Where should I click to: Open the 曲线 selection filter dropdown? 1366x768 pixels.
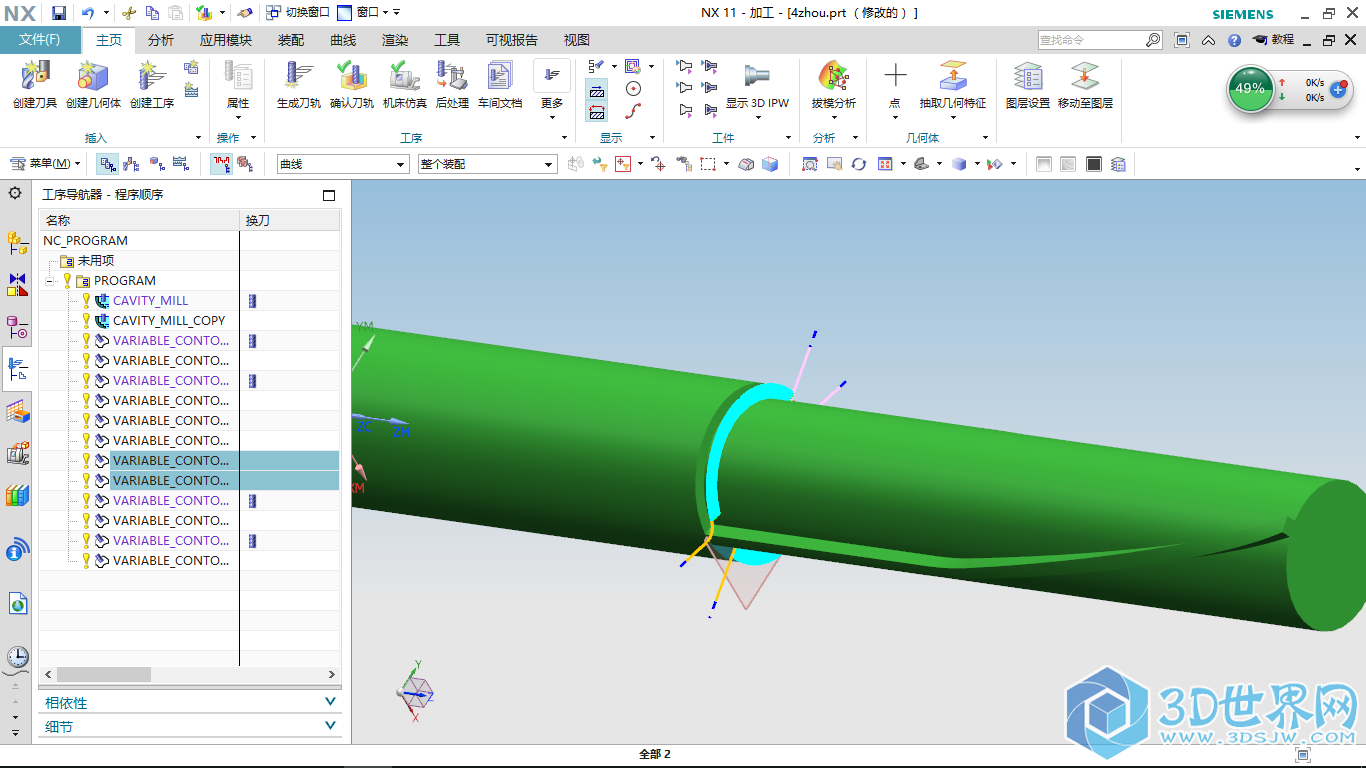(343, 164)
